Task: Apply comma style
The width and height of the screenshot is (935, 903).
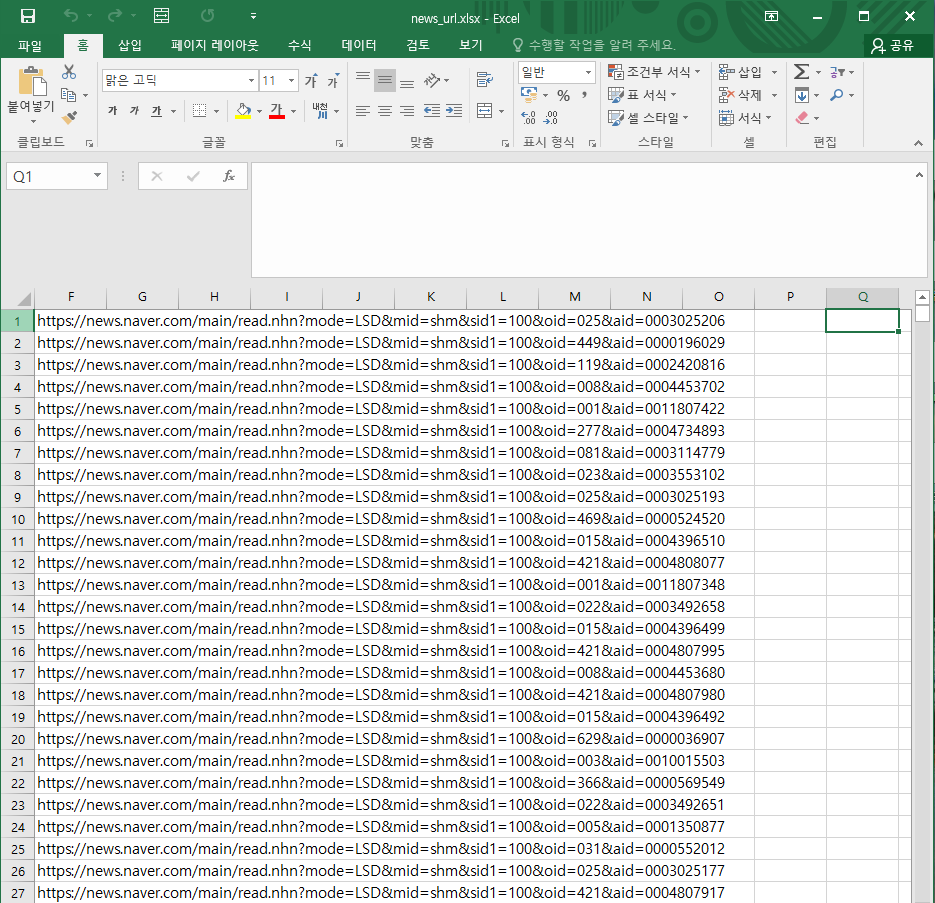Action: click(584, 95)
